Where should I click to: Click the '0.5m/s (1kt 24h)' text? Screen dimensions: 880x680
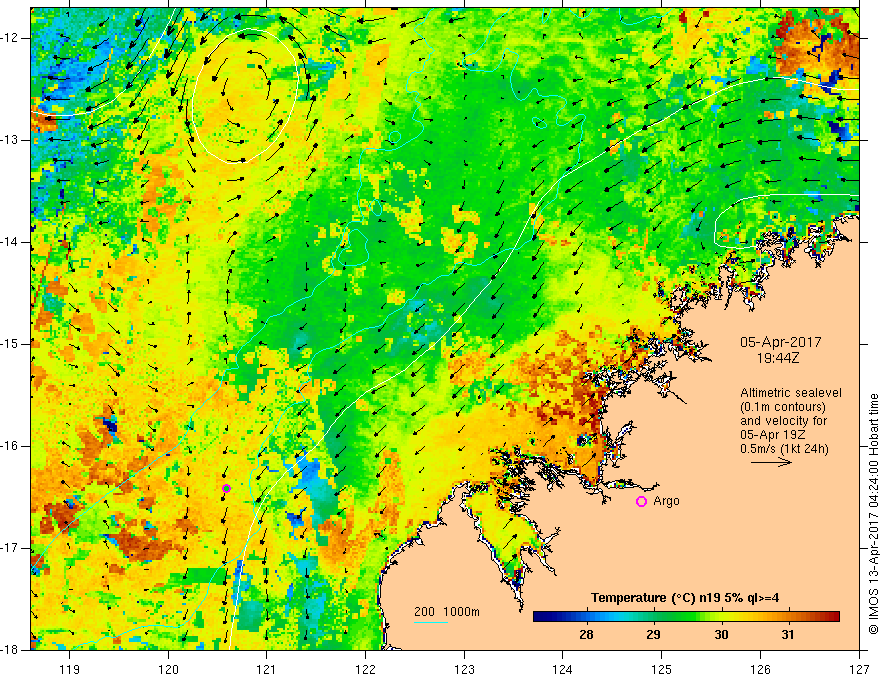tap(784, 448)
